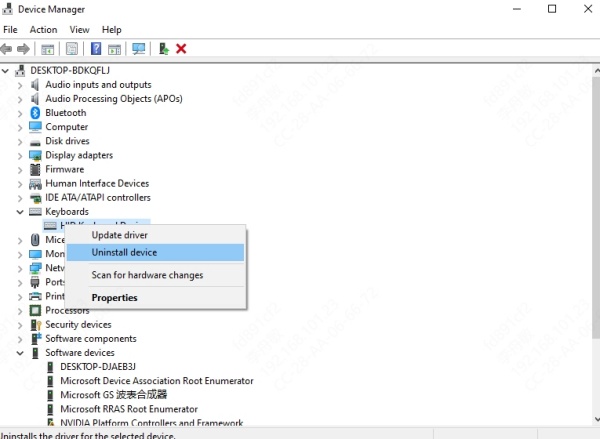
Task: Click the IDE ATA/ATAPI controllers icon
Action: [36, 198]
